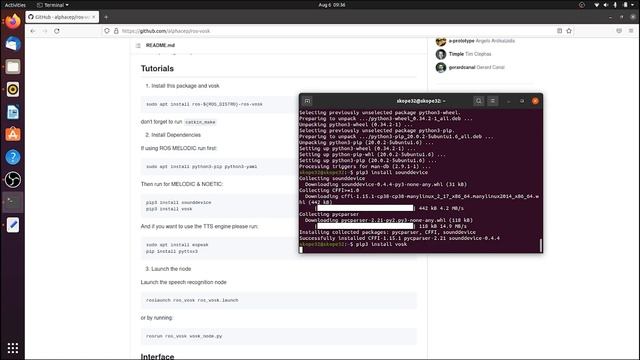Open terminal window hamburger menu
The height and width of the screenshot is (360, 640).
(x=493, y=101)
